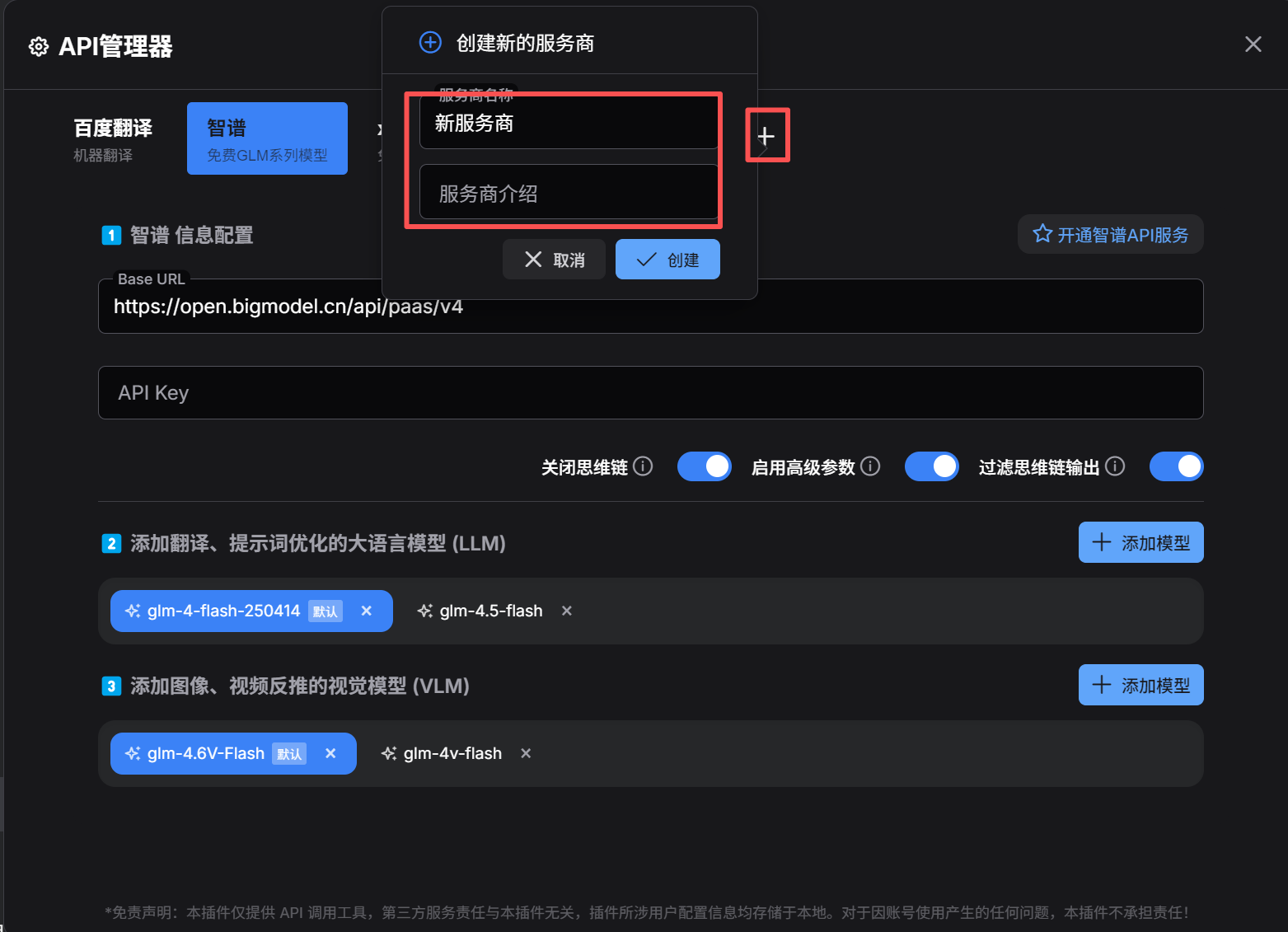The width and height of the screenshot is (1288, 932).
Task: Click the plus icon to add provider
Action: point(766,136)
